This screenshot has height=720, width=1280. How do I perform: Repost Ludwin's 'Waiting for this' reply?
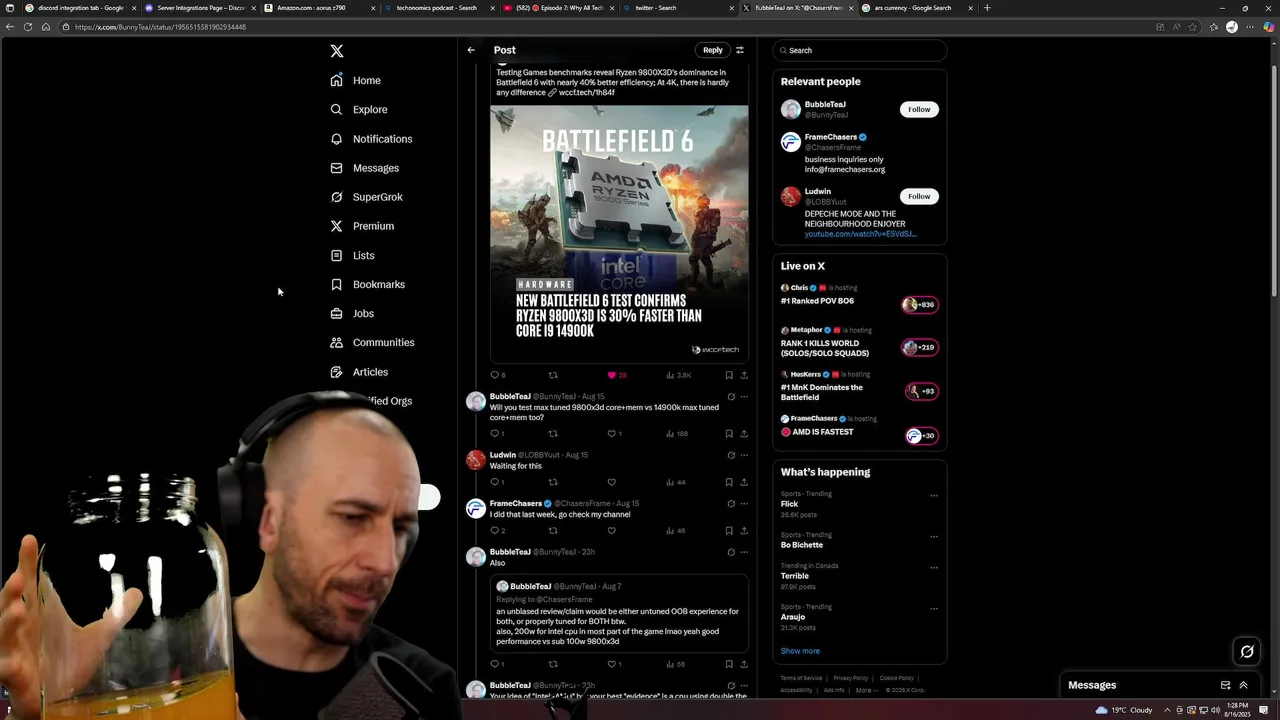pyautogui.click(x=552, y=482)
